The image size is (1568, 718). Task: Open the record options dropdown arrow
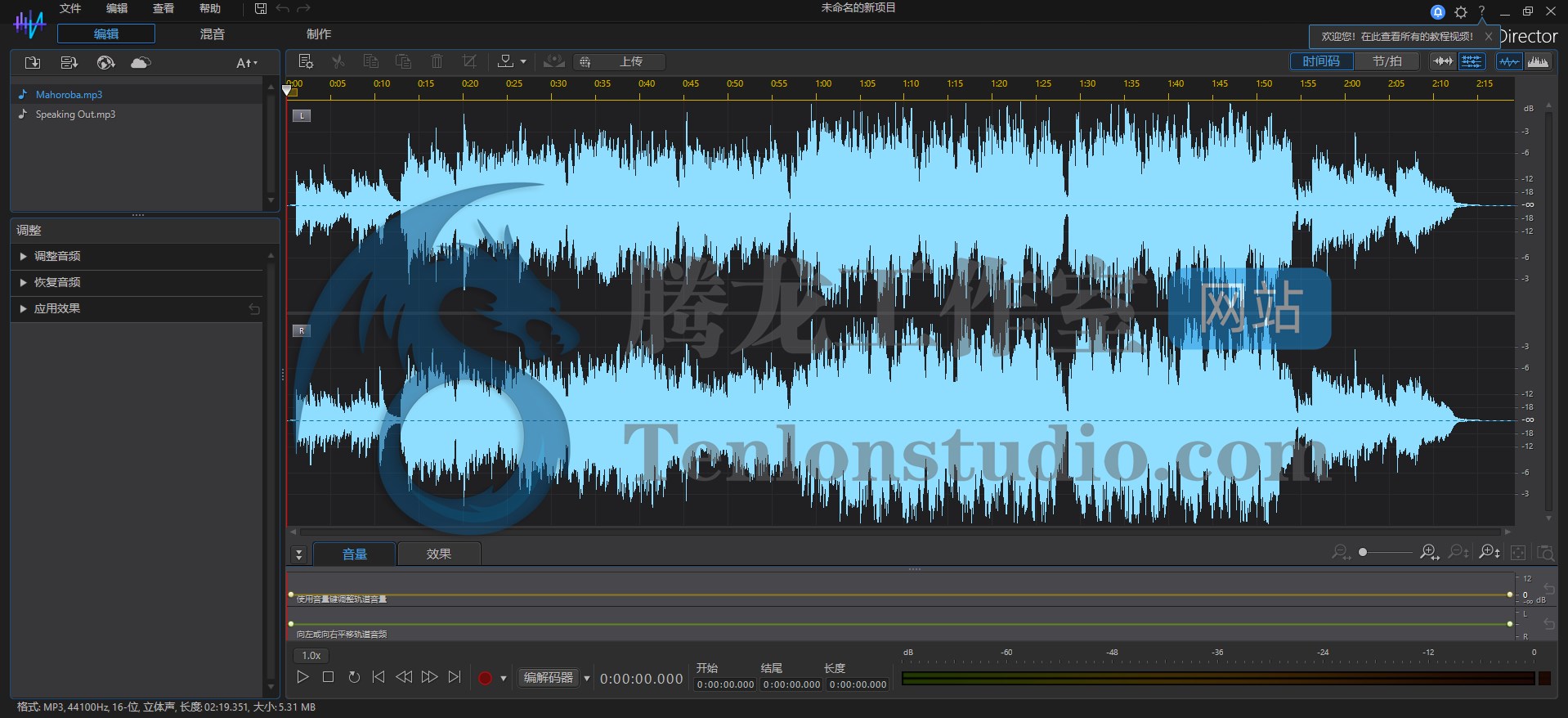click(x=504, y=679)
